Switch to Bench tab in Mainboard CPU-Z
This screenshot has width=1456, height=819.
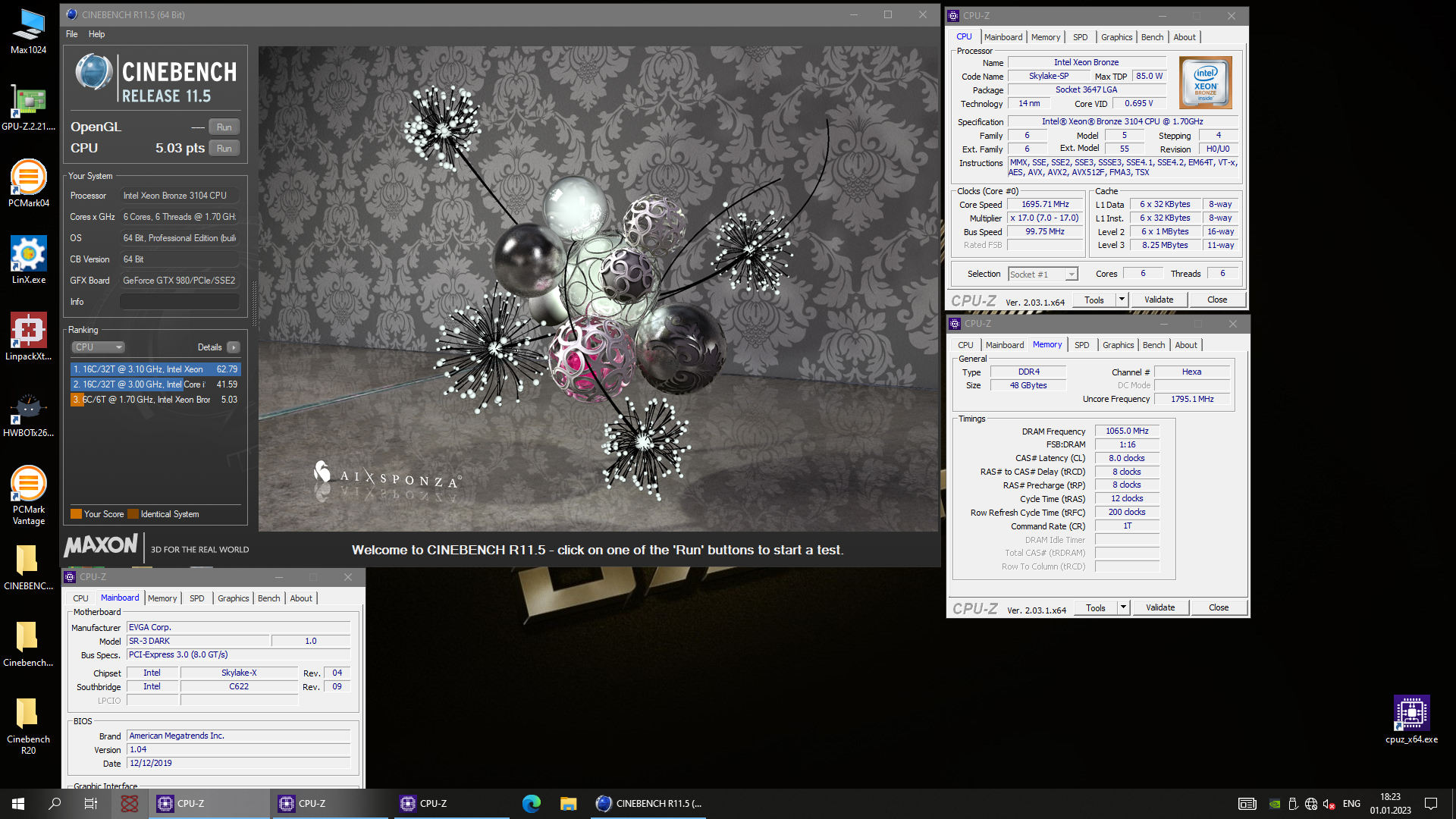point(269,598)
